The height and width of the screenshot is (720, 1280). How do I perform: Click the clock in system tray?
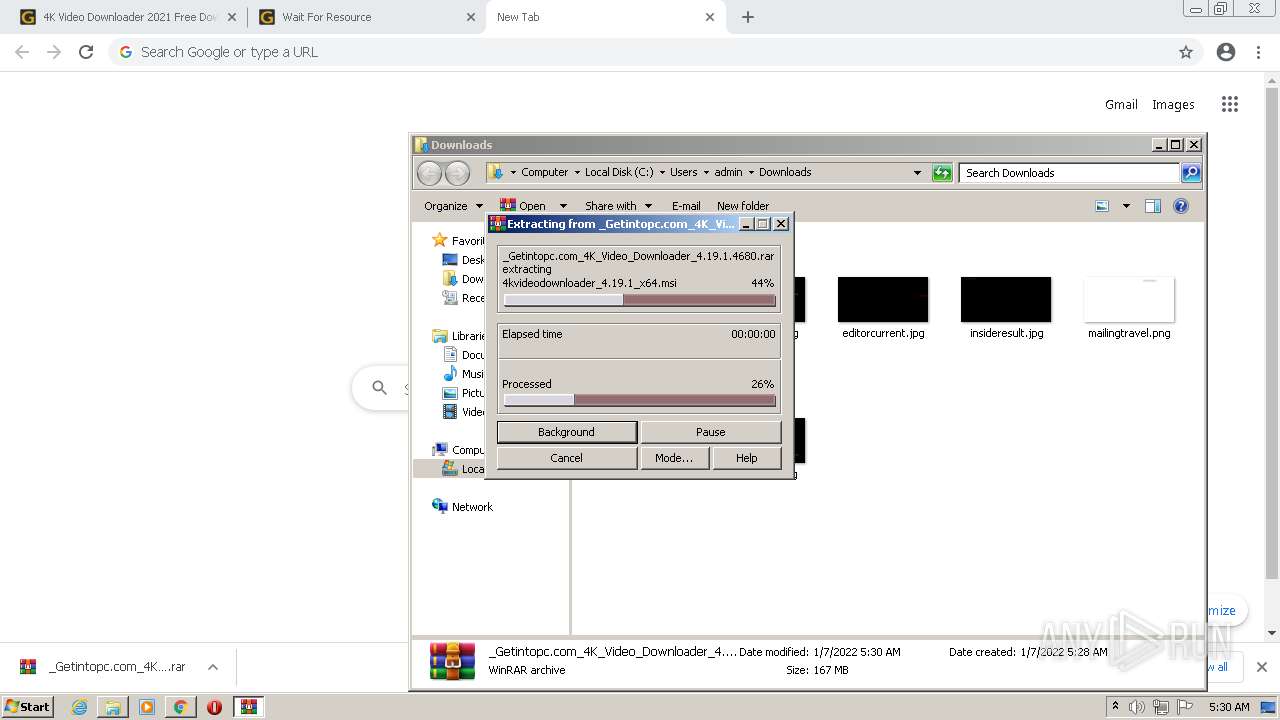pyautogui.click(x=1229, y=707)
